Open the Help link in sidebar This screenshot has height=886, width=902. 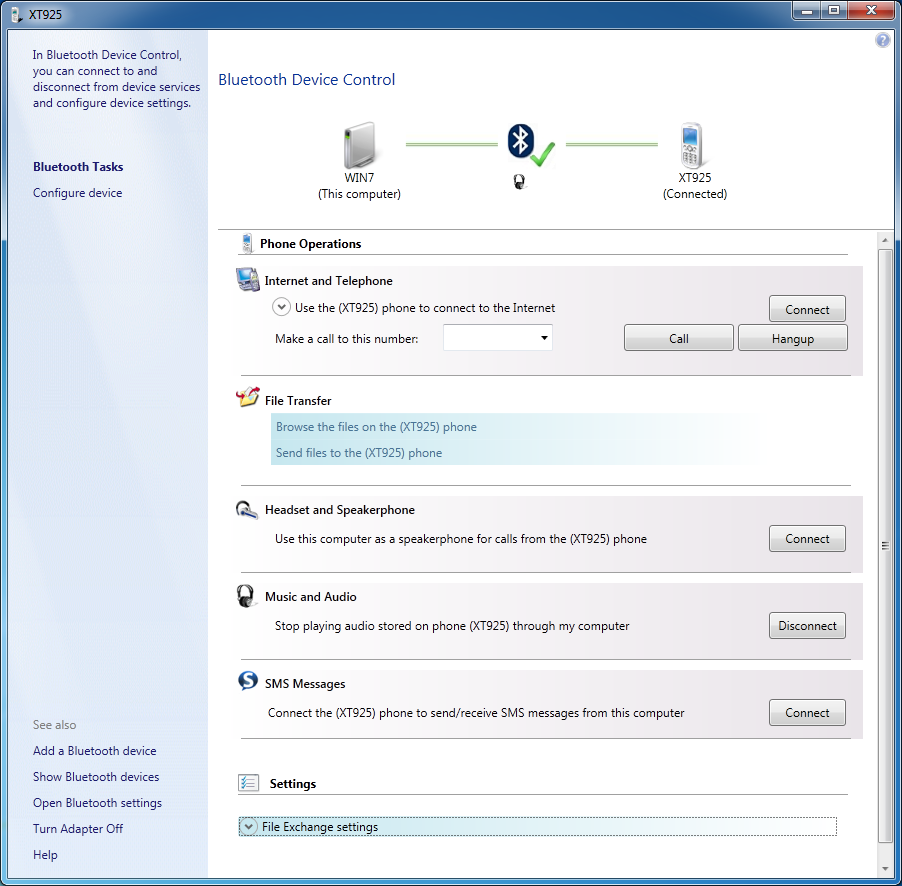(45, 854)
